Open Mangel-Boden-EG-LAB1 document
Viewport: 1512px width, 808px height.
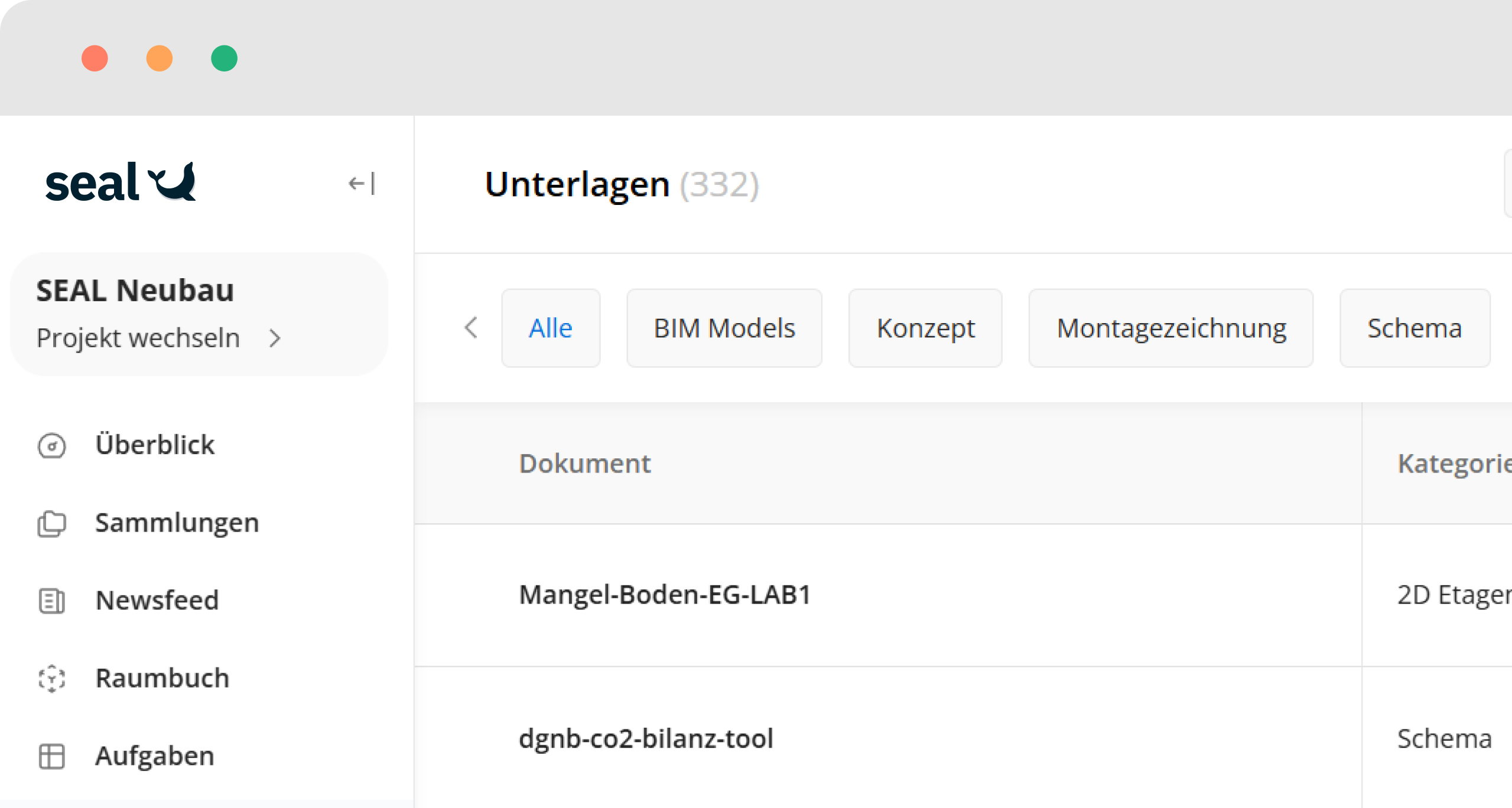click(665, 595)
